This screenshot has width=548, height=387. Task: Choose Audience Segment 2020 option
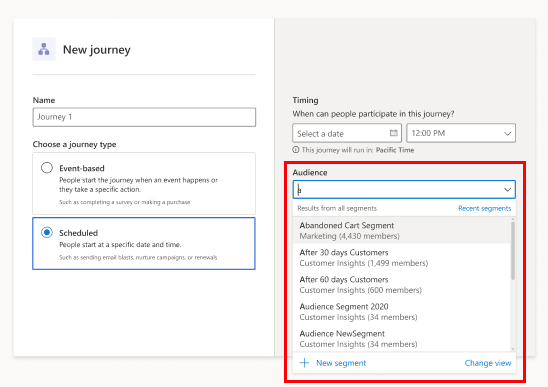tap(401, 311)
